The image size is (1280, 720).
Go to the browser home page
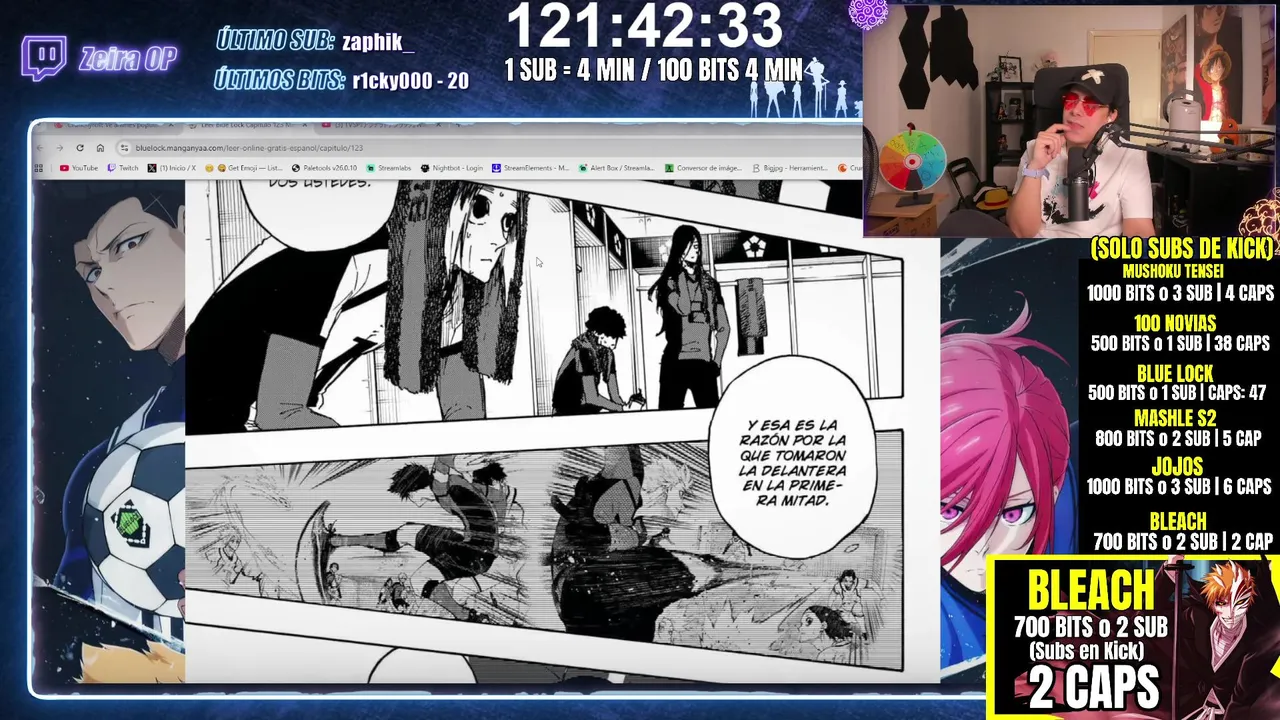pos(98,148)
